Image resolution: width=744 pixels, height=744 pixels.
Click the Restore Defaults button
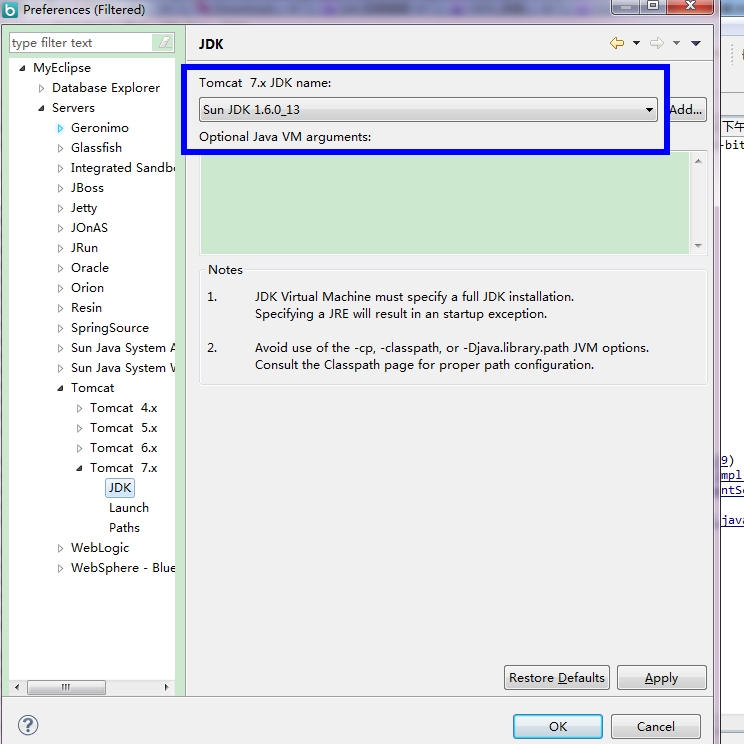coord(557,678)
